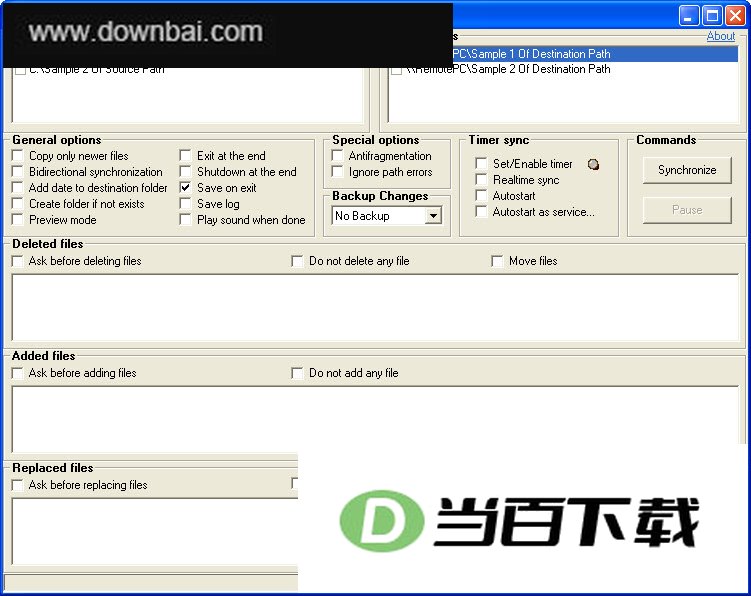Minimize the application window
The image size is (751, 596).
point(689,16)
